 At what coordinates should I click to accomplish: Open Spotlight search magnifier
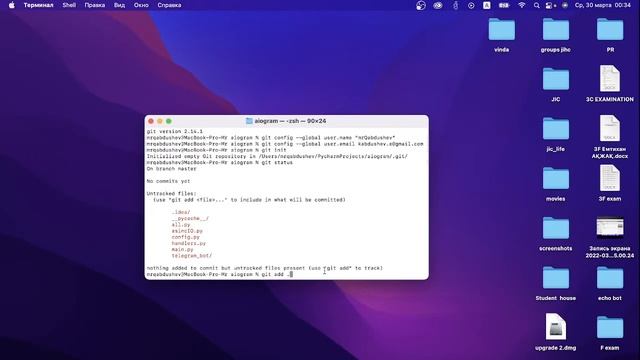[x=536, y=5]
